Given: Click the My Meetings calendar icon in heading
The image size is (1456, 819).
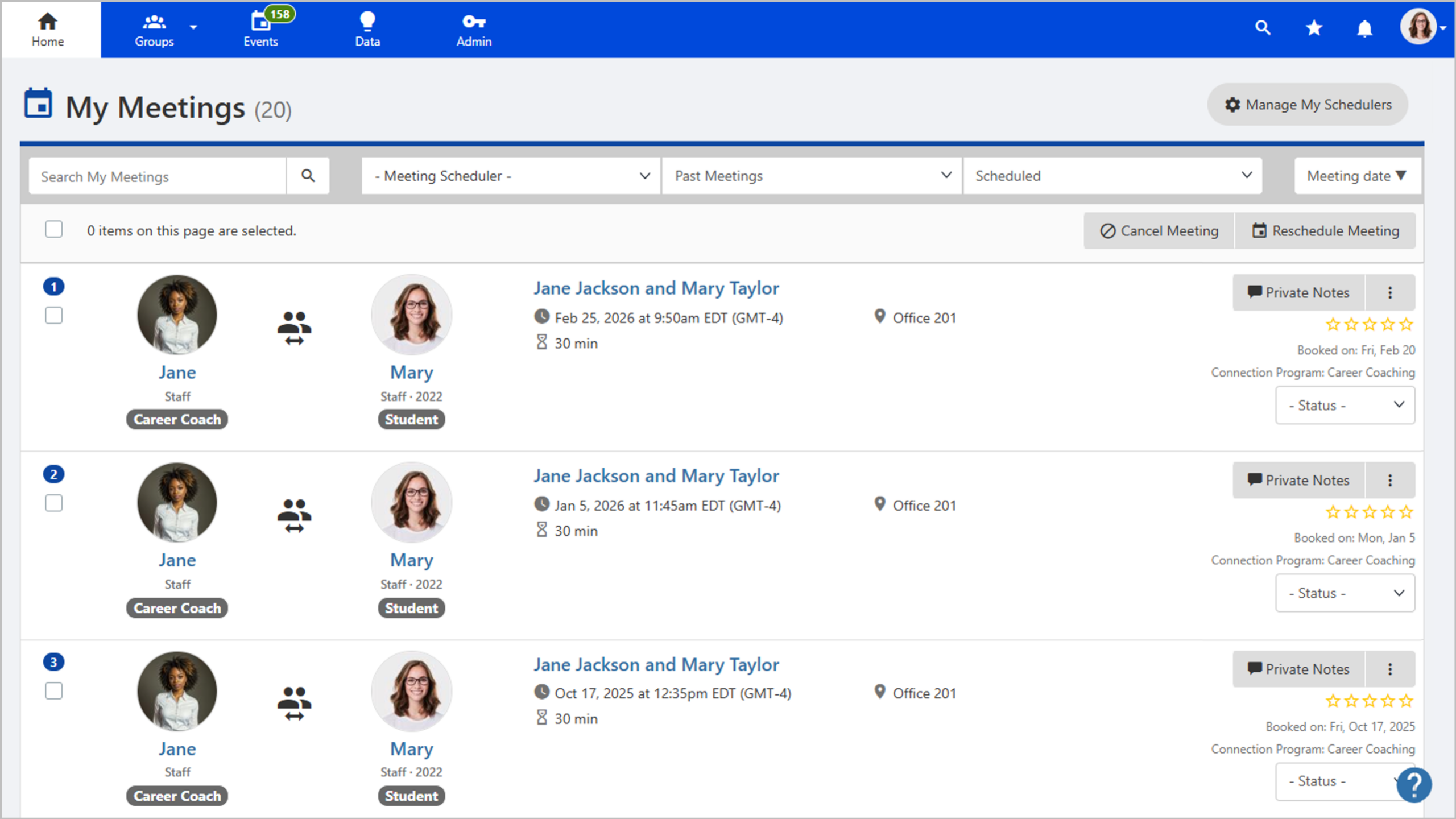Looking at the screenshot, I should coord(38,104).
